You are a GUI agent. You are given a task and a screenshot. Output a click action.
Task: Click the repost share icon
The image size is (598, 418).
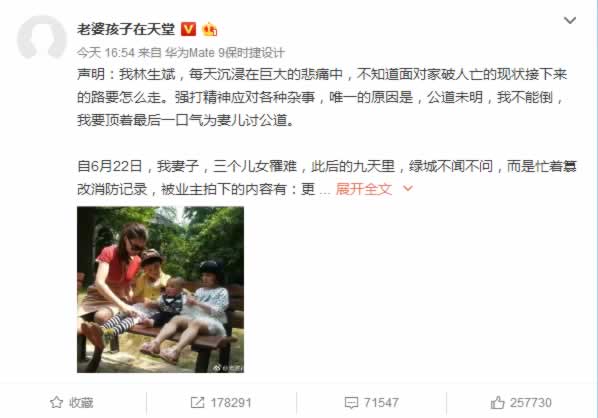pos(197,402)
